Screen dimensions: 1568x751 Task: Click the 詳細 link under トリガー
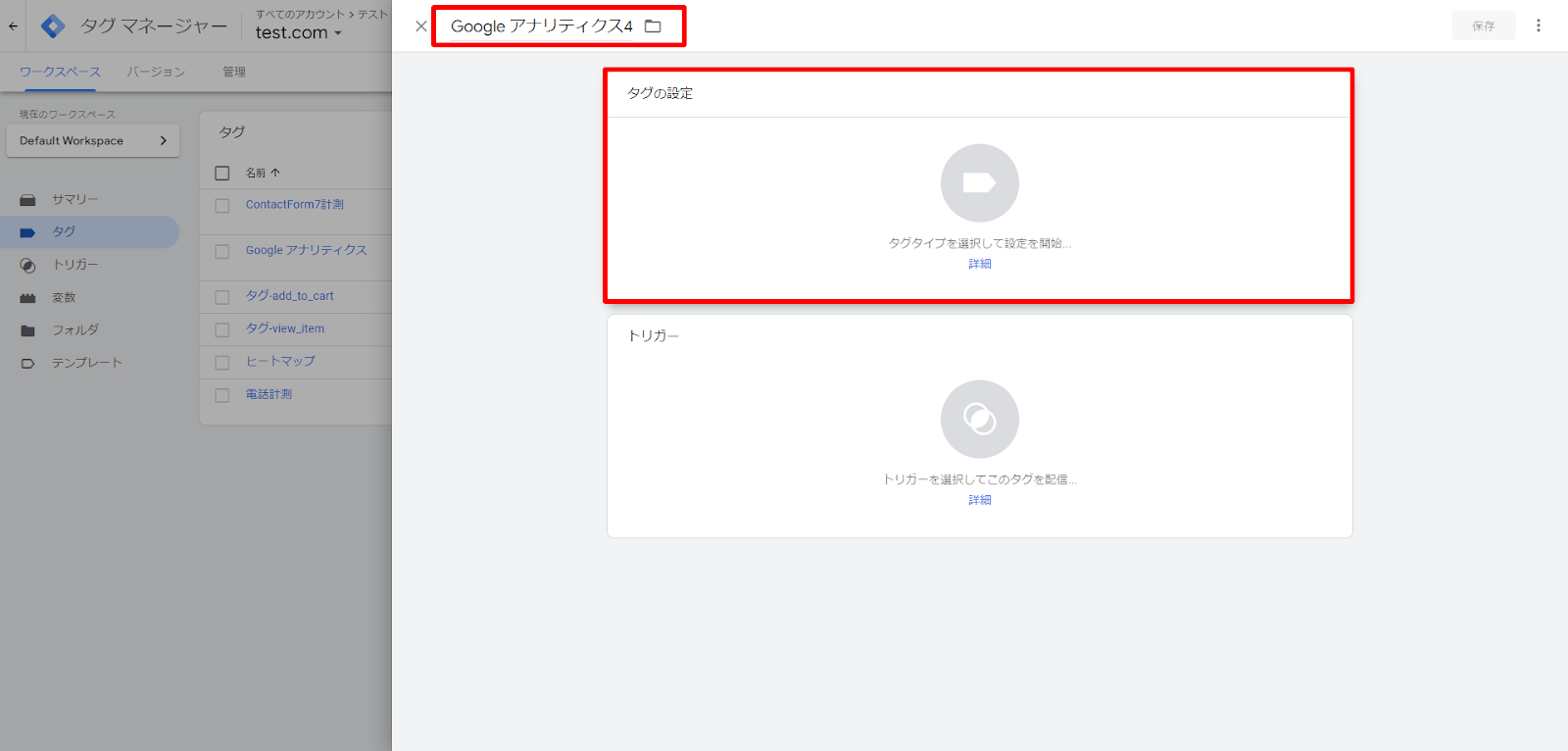[980, 500]
